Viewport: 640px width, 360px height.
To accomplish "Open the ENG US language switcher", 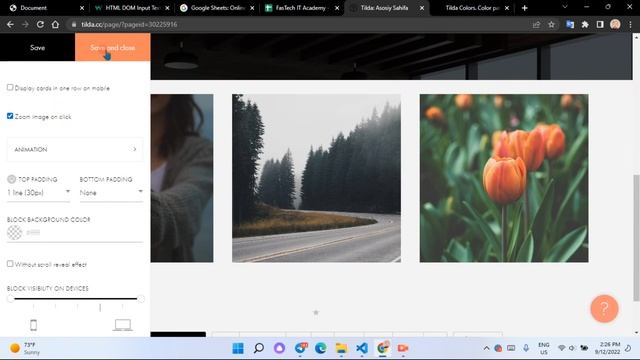I will (544, 348).
